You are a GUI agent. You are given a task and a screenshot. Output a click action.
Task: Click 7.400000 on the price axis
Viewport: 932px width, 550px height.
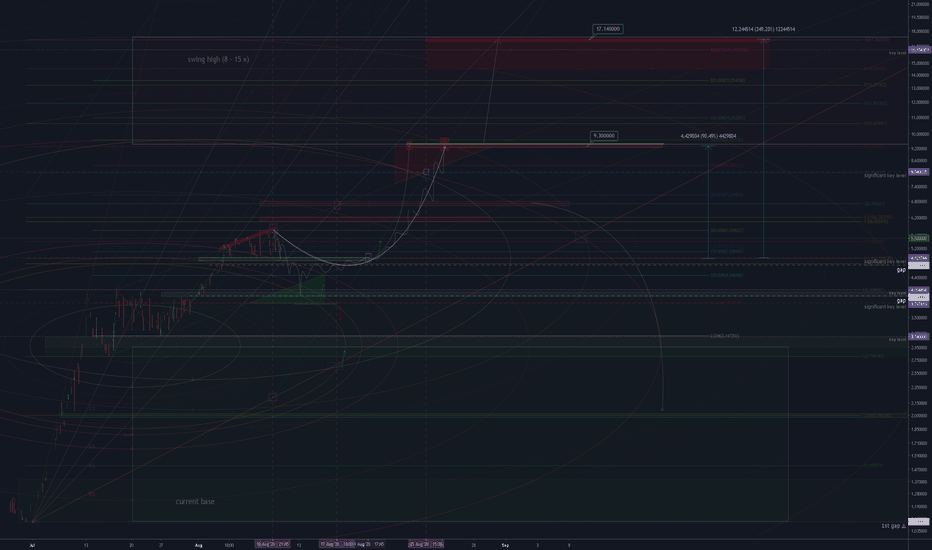tap(919, 187)
